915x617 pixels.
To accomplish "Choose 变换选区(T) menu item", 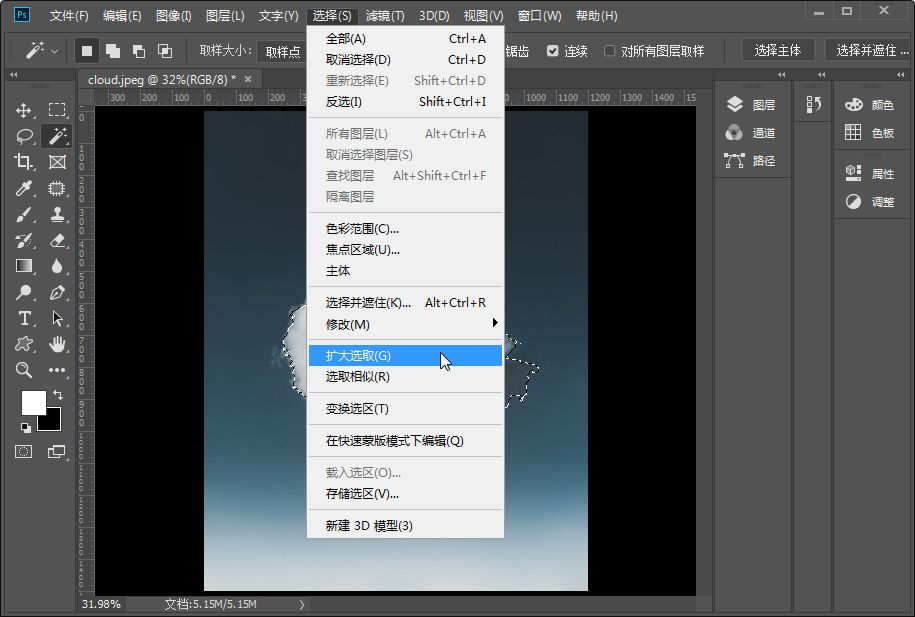I will pyautogui.click(x=405, y=409).
